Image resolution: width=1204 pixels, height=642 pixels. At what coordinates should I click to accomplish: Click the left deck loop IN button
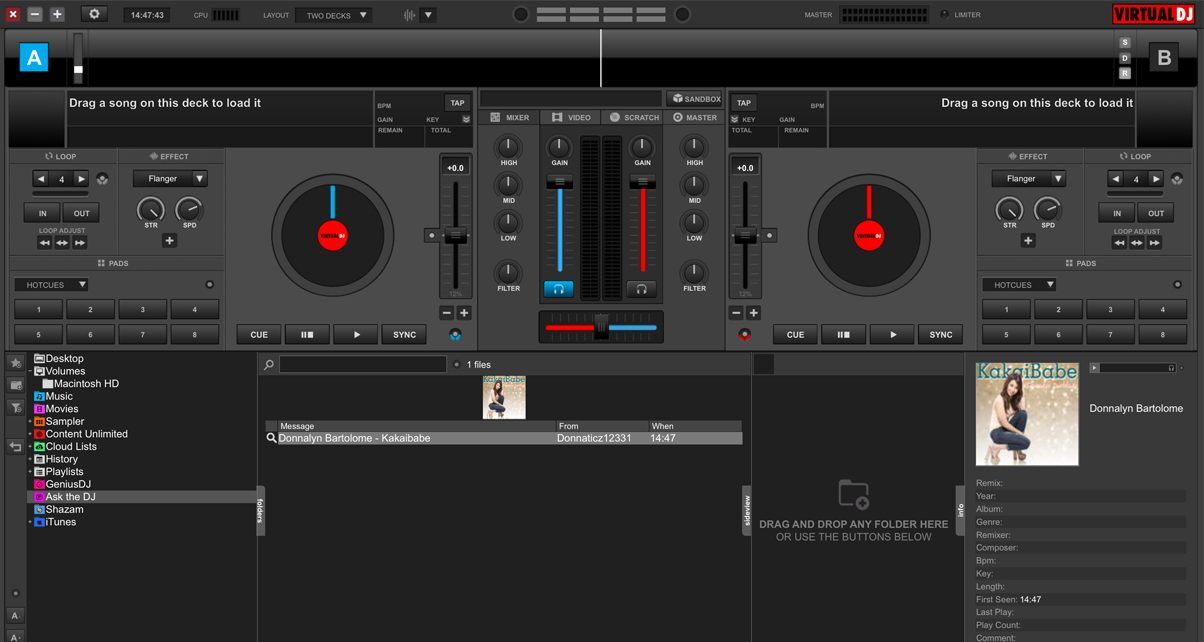43,213
